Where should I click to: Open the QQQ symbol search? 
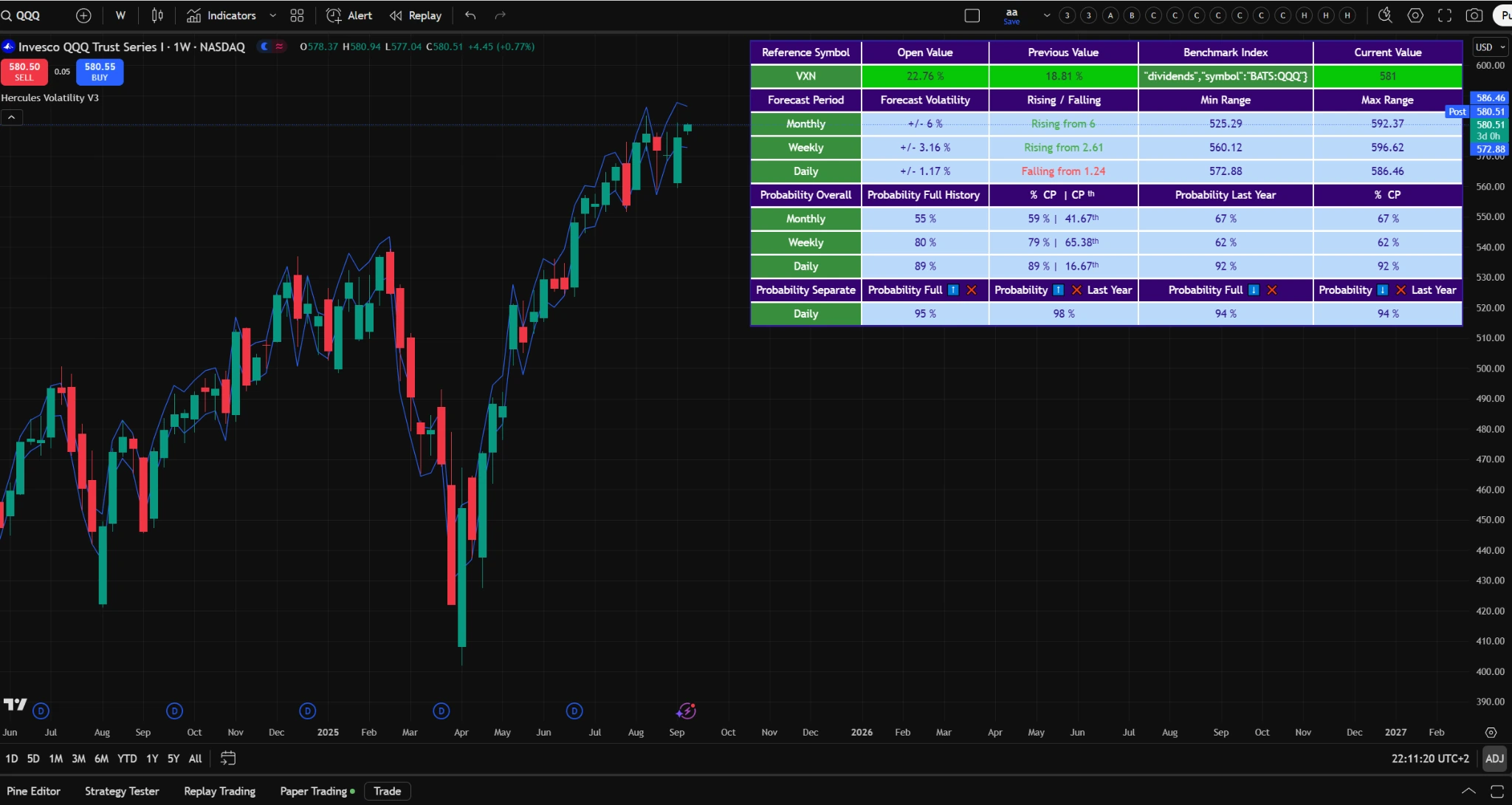pyautogui.click(x=22, y=16)
